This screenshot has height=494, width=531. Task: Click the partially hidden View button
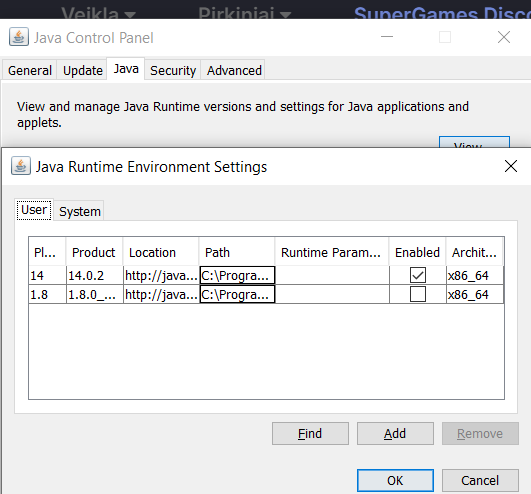pyautogui.click(x=474, y=142)
